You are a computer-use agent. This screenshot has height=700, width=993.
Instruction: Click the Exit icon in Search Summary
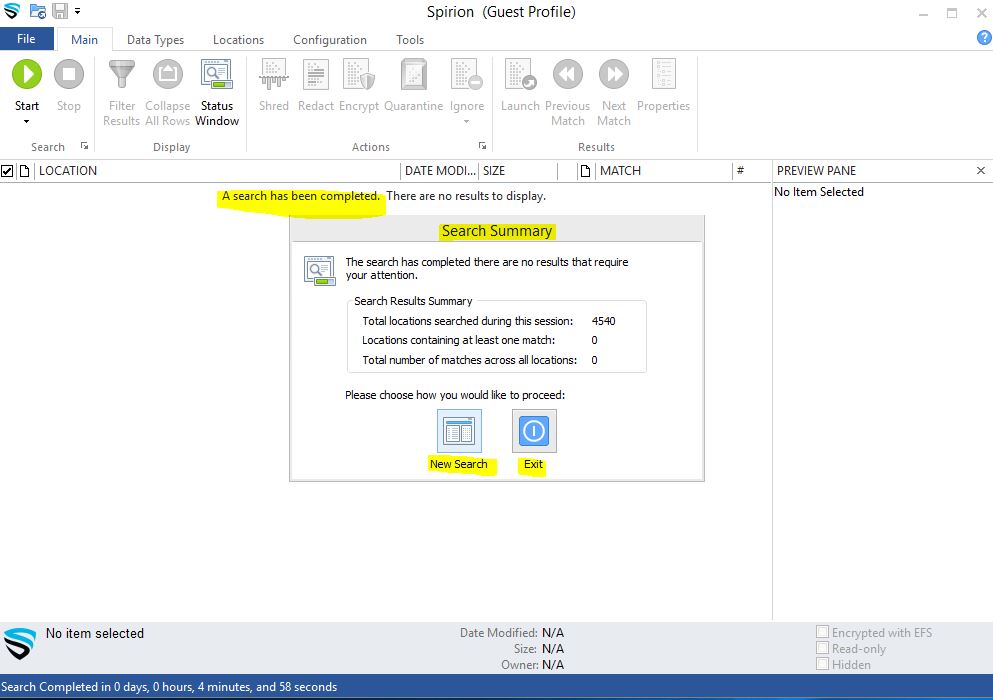[534, 431]
